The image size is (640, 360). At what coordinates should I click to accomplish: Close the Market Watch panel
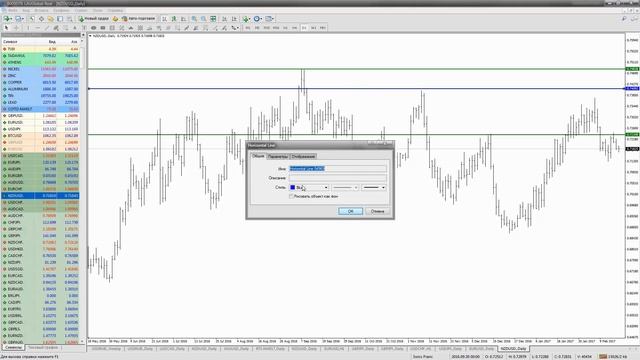(x=83, y=36)
